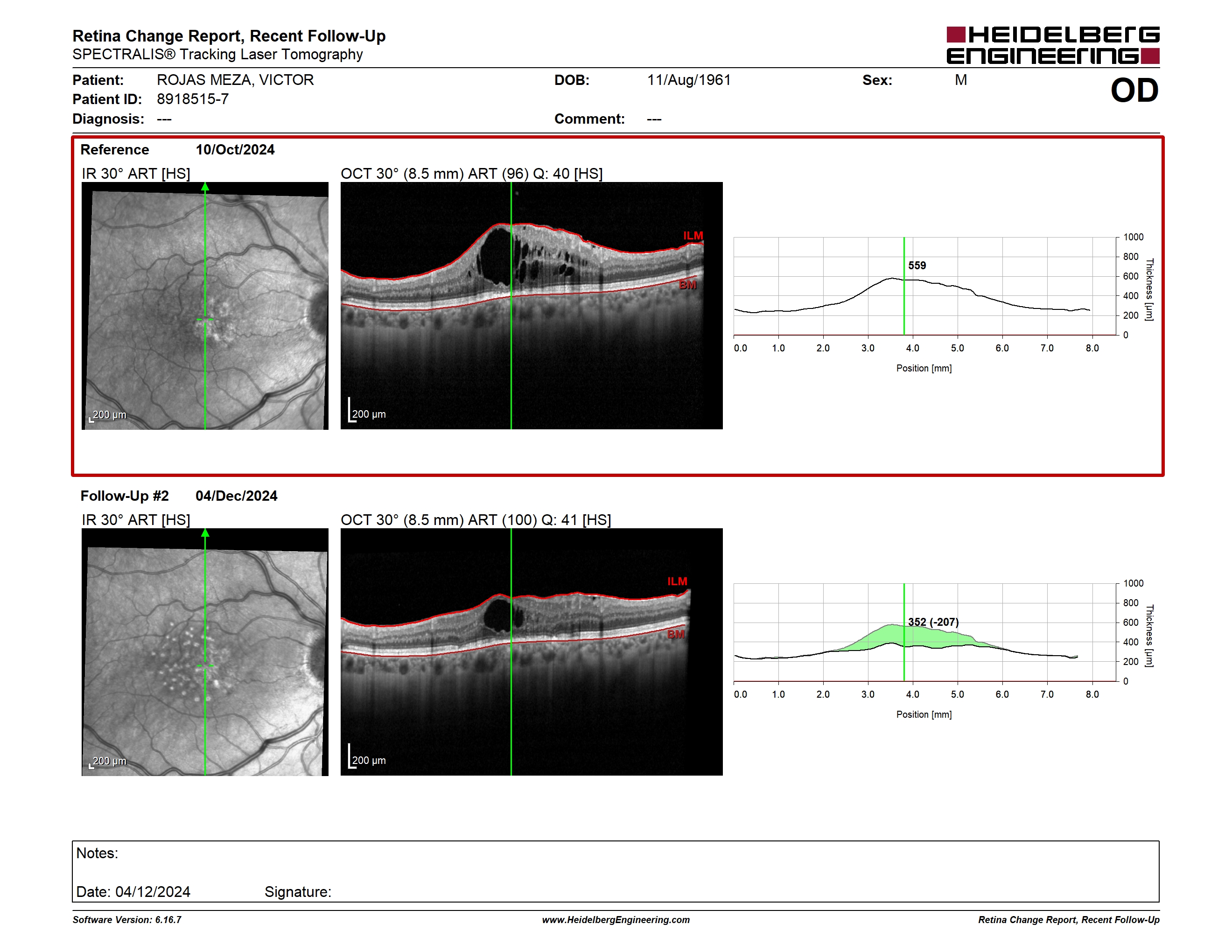Click the green scan arrowhead on Reference IR image
This screenshot has height=952, width=1232.
(x=205, y=187)
